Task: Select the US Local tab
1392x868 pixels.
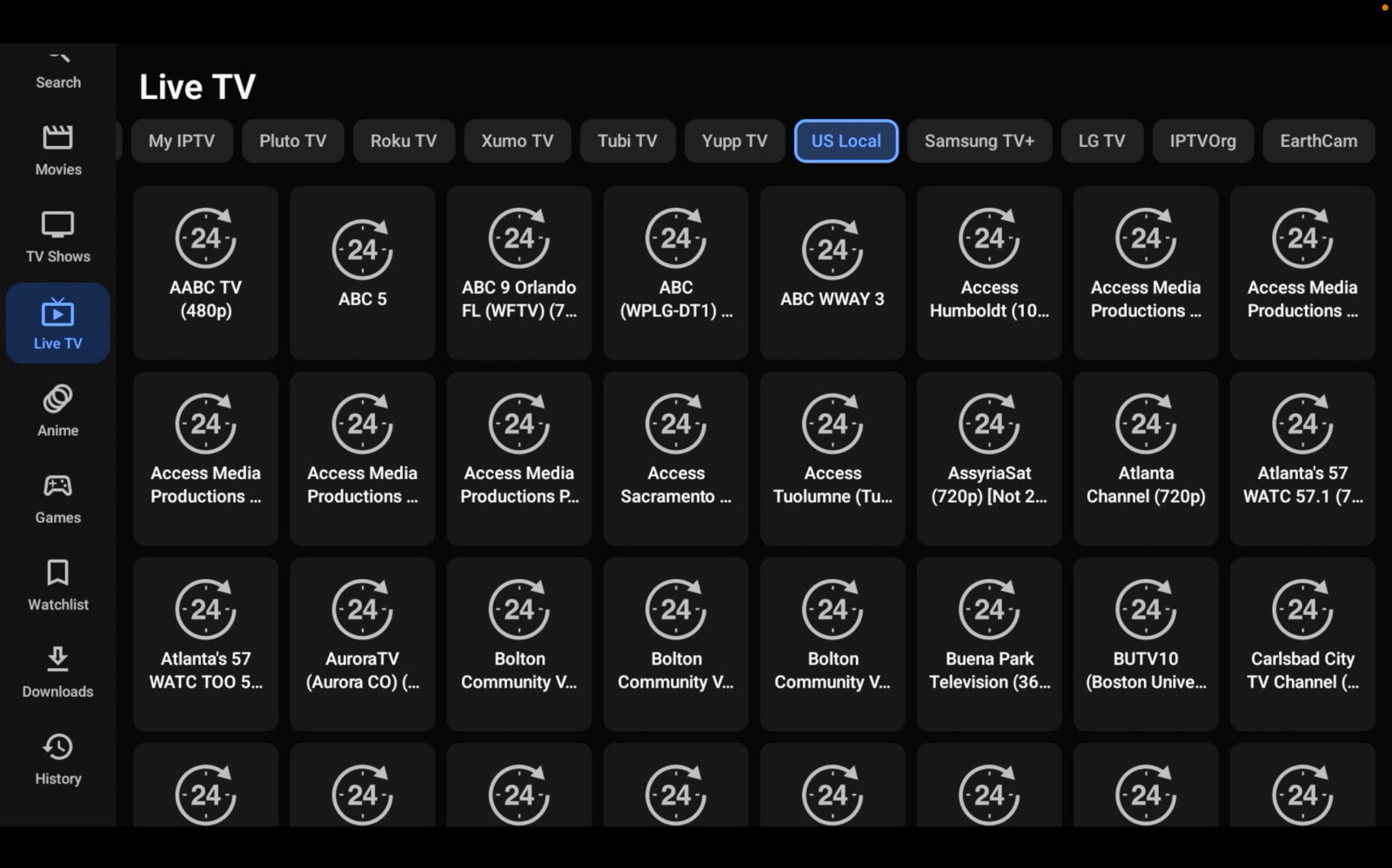Action: click(x=847, y=141)
